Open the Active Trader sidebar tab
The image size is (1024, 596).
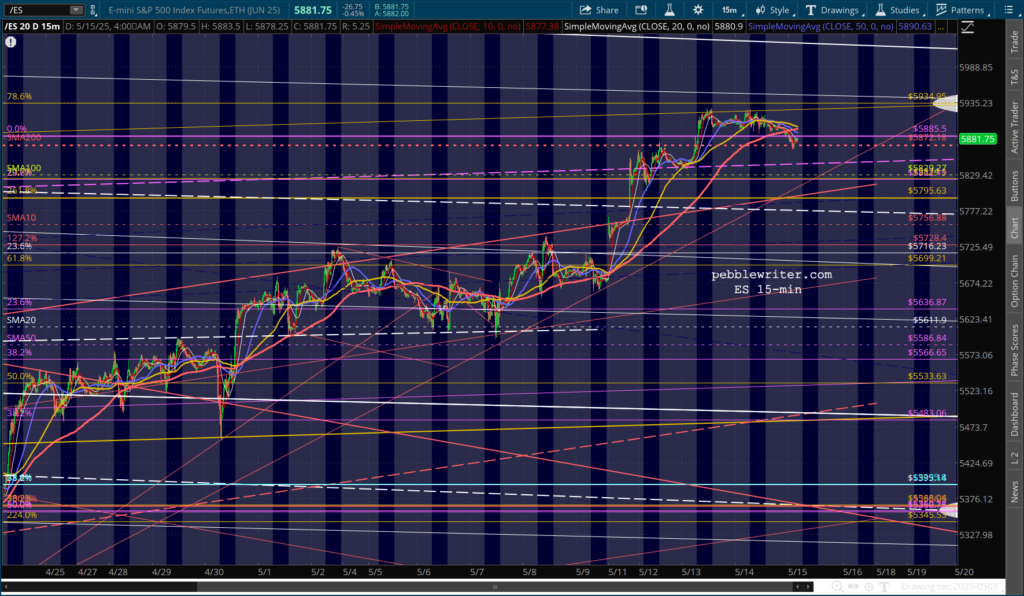point(1014,127)
